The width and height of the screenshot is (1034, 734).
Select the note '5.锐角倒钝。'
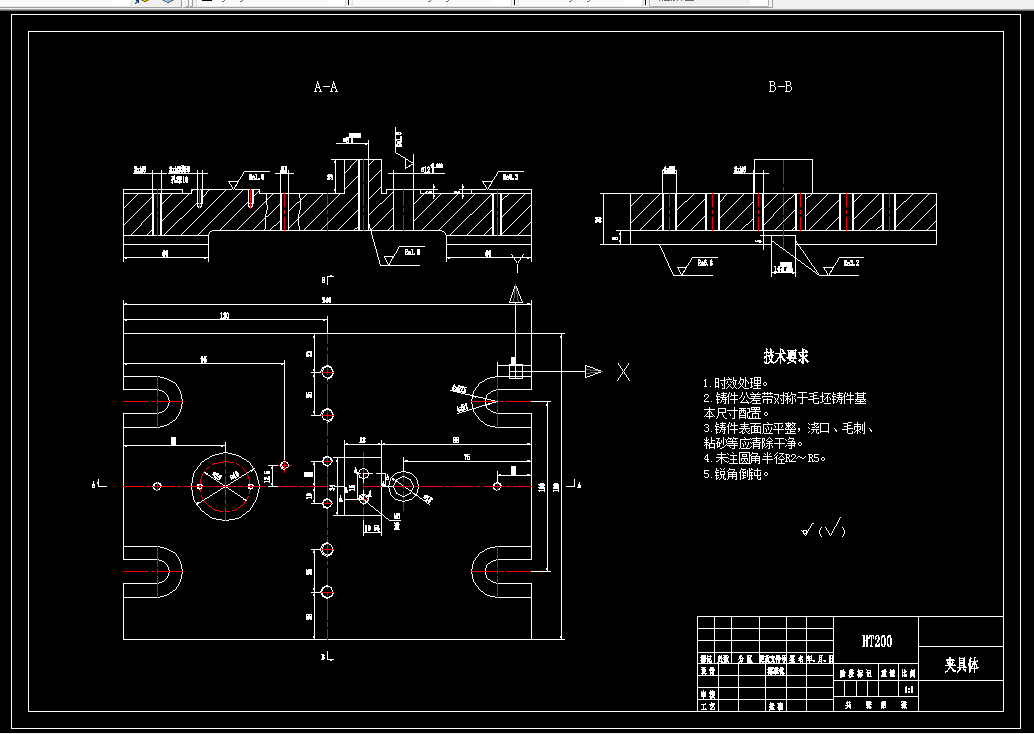[x=736, y=474]
